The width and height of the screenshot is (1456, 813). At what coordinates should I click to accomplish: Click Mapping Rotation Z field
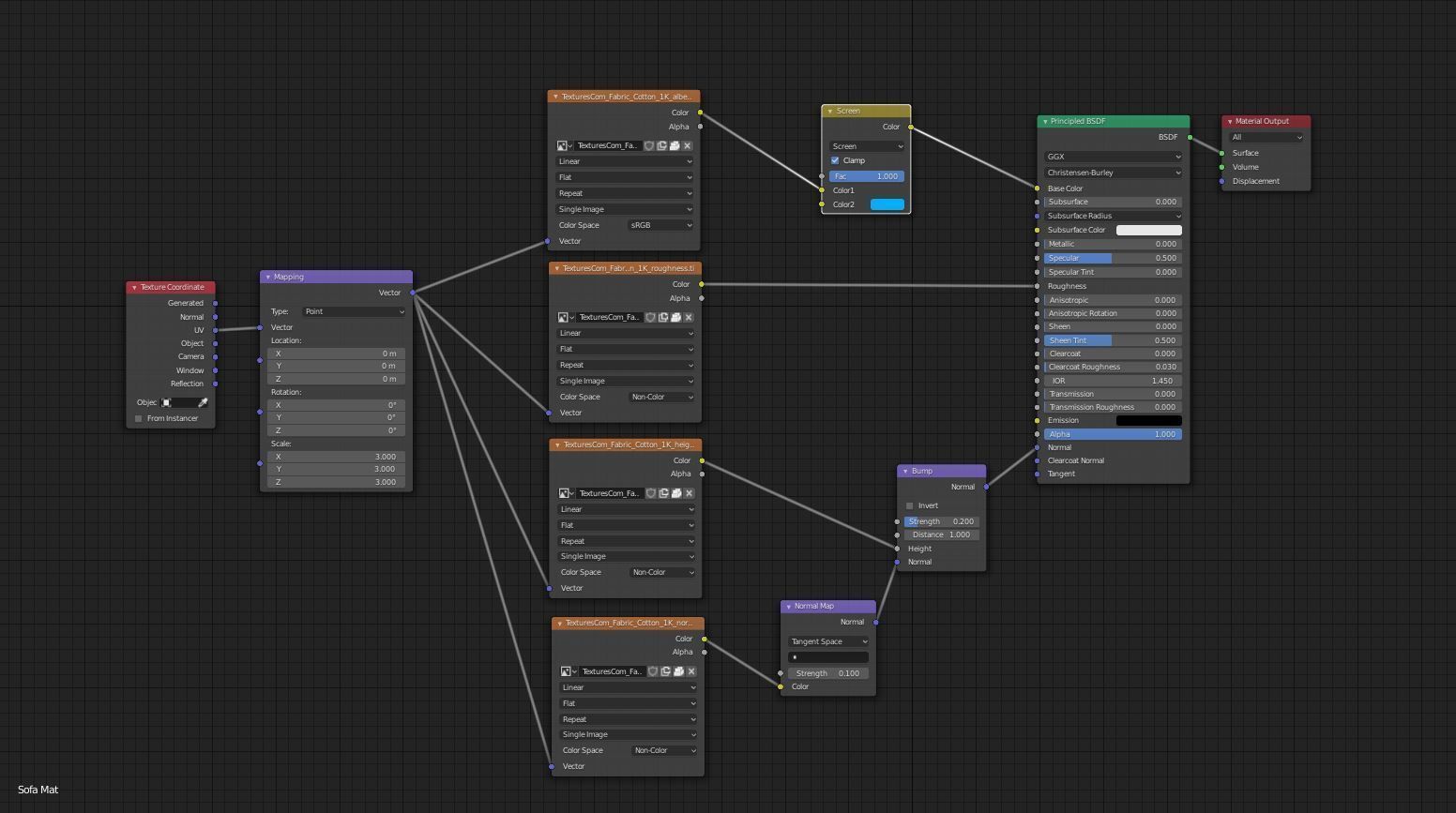point(336,430)
